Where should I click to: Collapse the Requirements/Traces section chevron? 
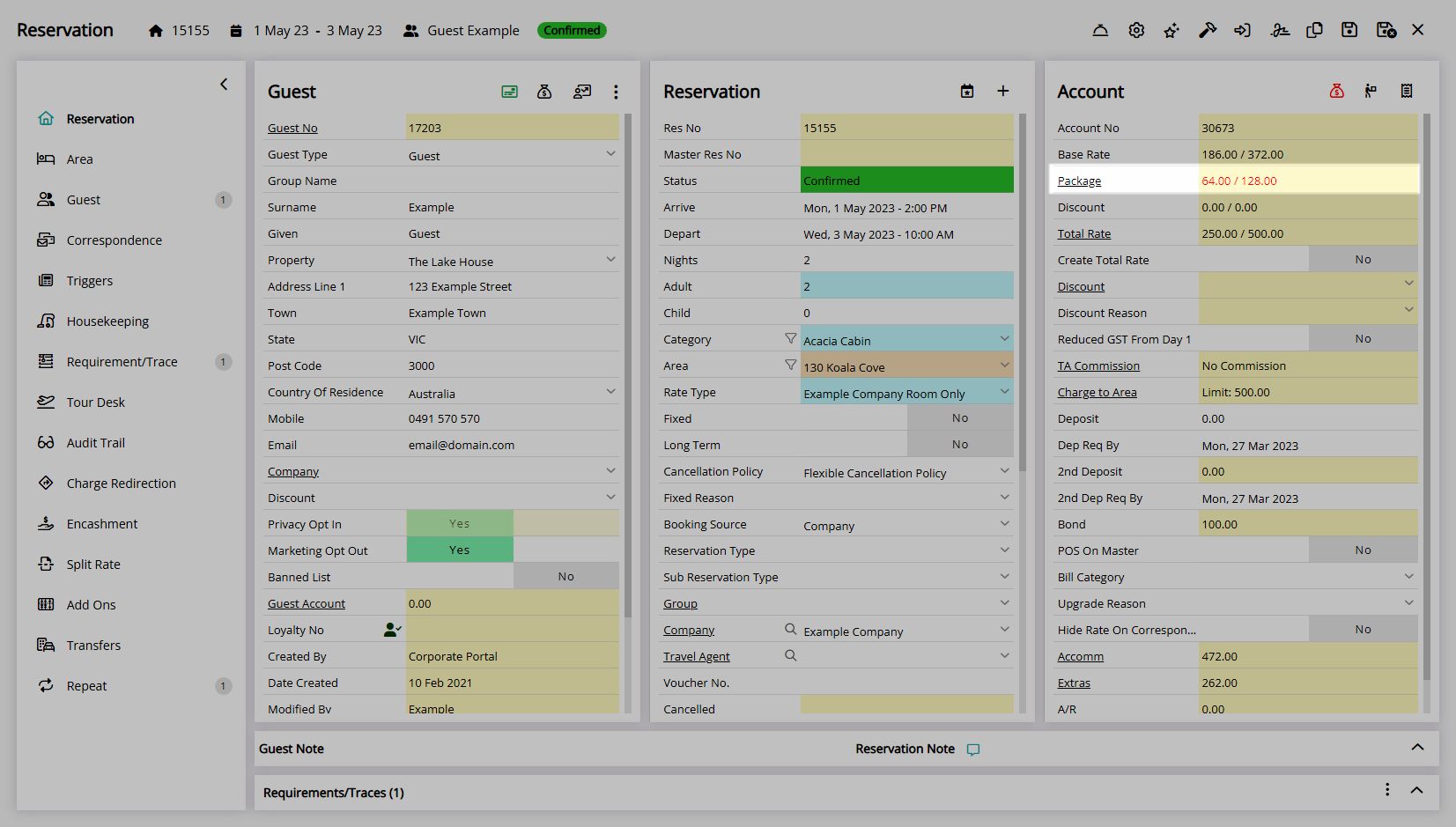pos(1416,790)
